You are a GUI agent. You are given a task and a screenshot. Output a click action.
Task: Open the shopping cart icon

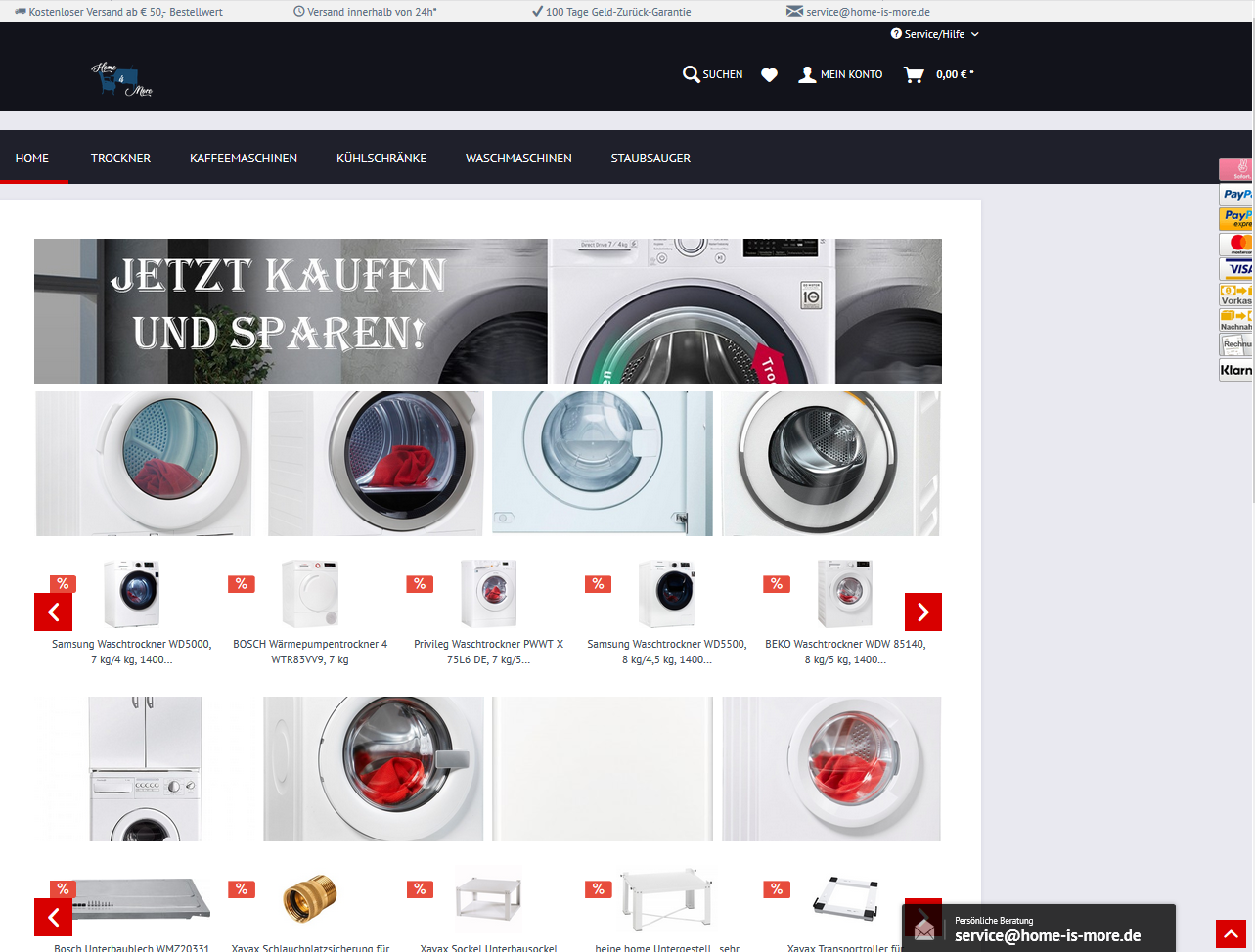(914, 74)
